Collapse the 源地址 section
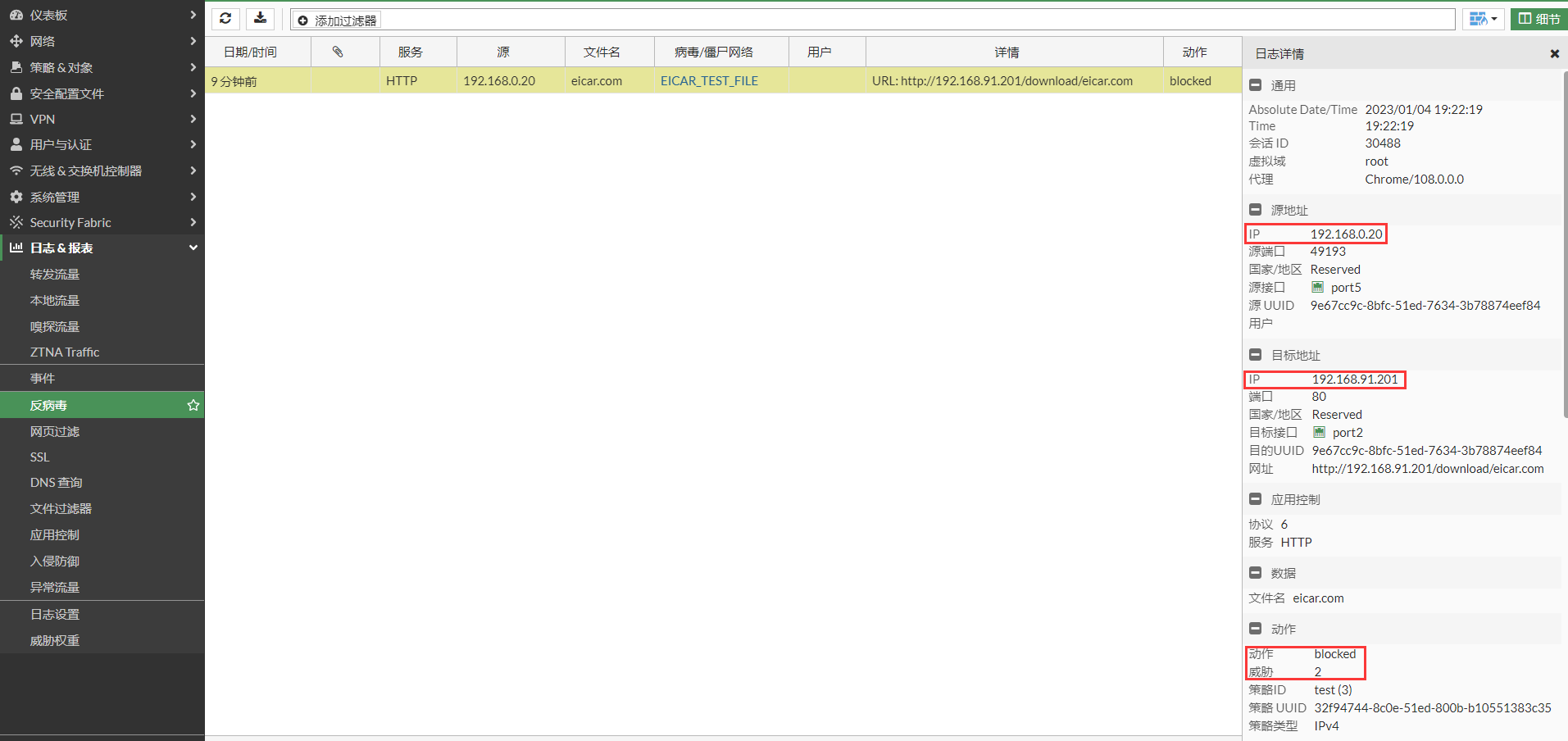The width and height of the screenshot is (1568, 741). tap(1255, 210)
